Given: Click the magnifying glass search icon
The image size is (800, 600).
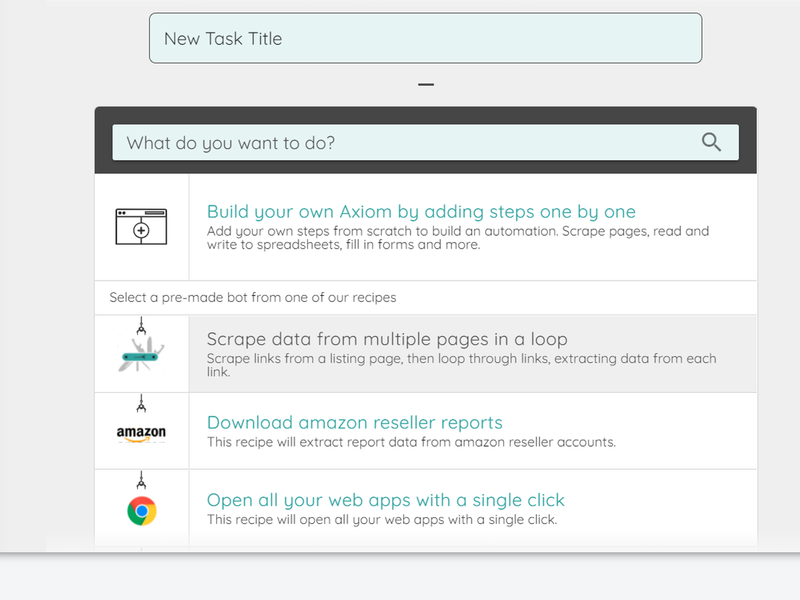Looking at the screenshot, I should coord(711,142).
